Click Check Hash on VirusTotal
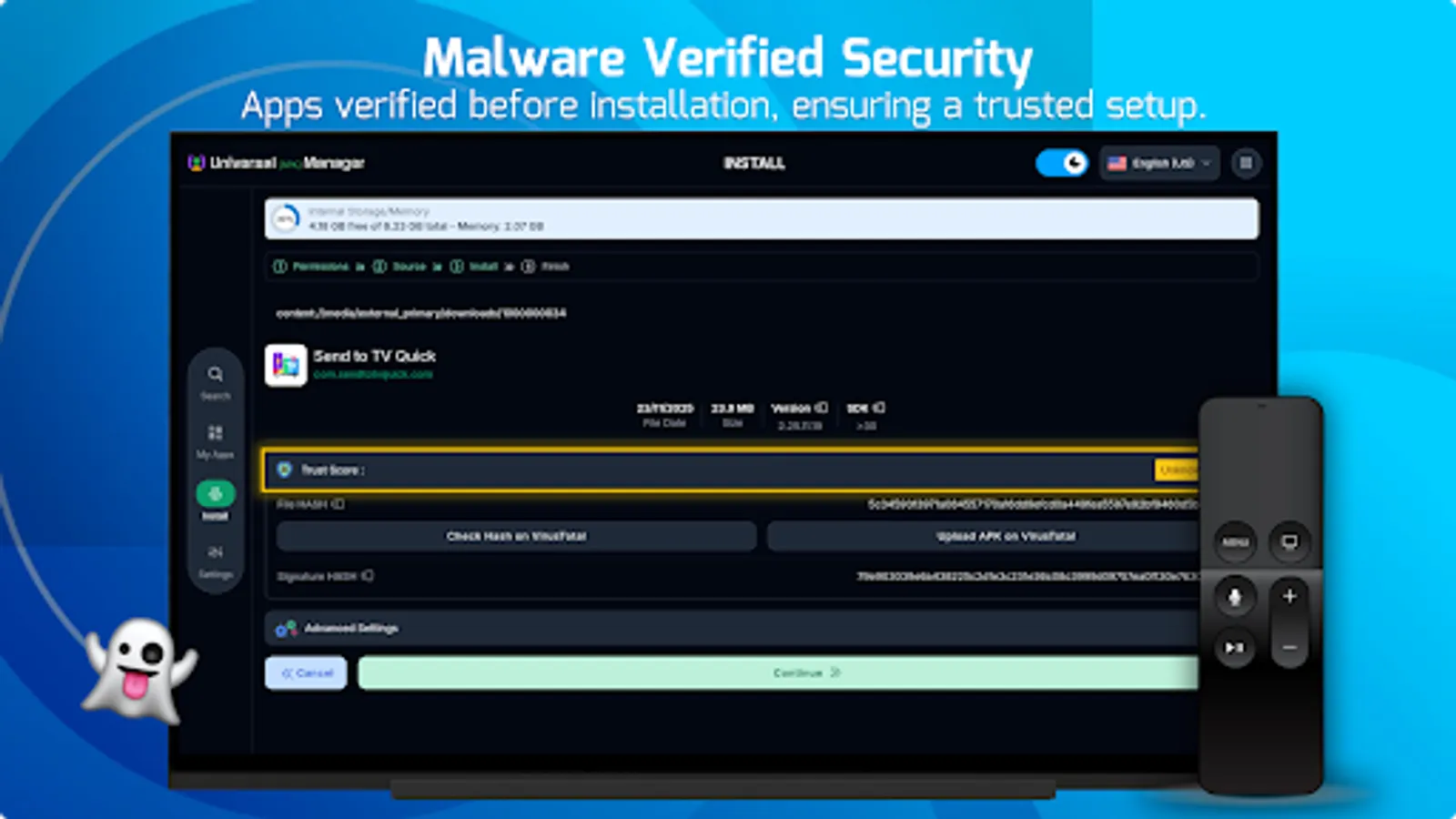 point(515,536)
